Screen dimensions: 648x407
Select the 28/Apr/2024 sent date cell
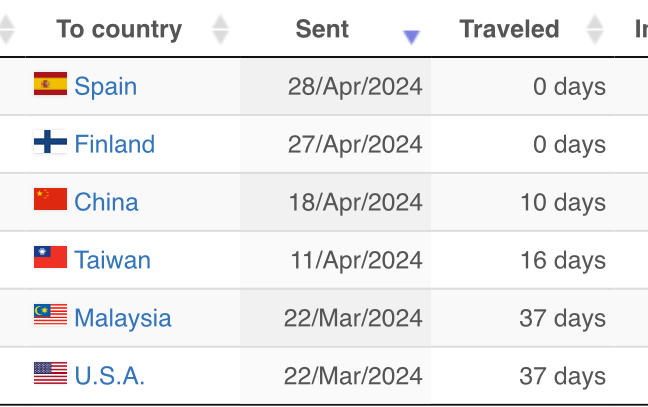[335, 87]
